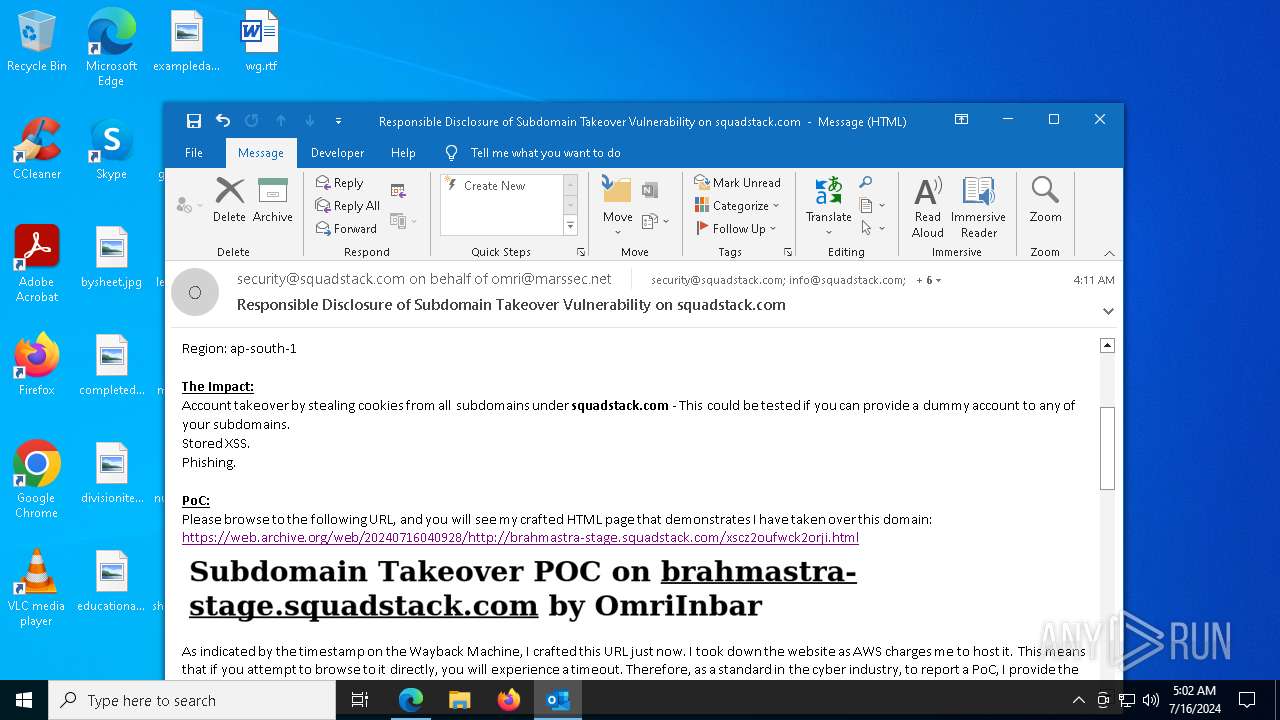The image size is (1280, 720).
Task: Click Reply All in Respond group
Action: click(x=347, y=206)
